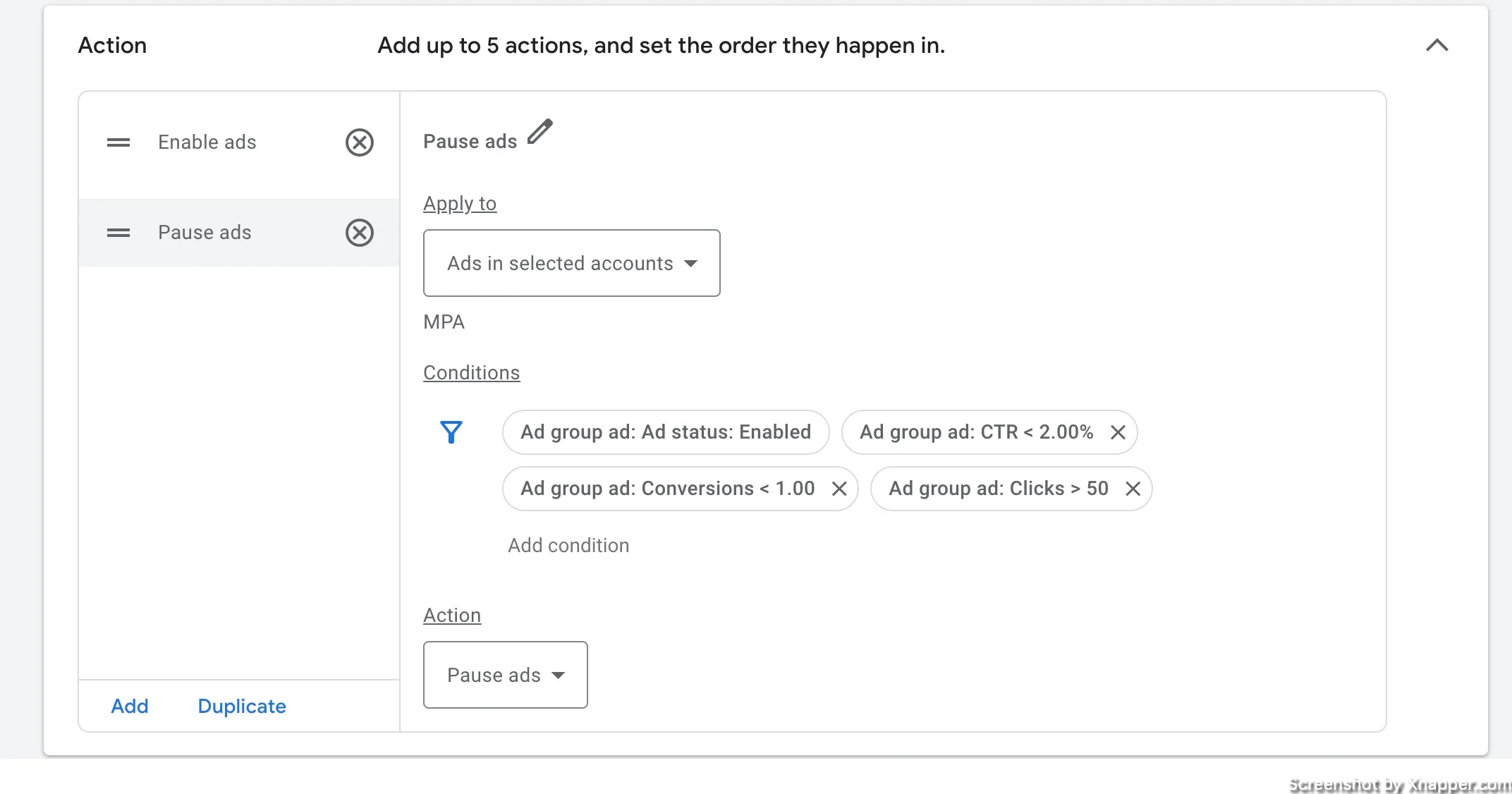Click the Pause ads title text

(x=470, y=142)
